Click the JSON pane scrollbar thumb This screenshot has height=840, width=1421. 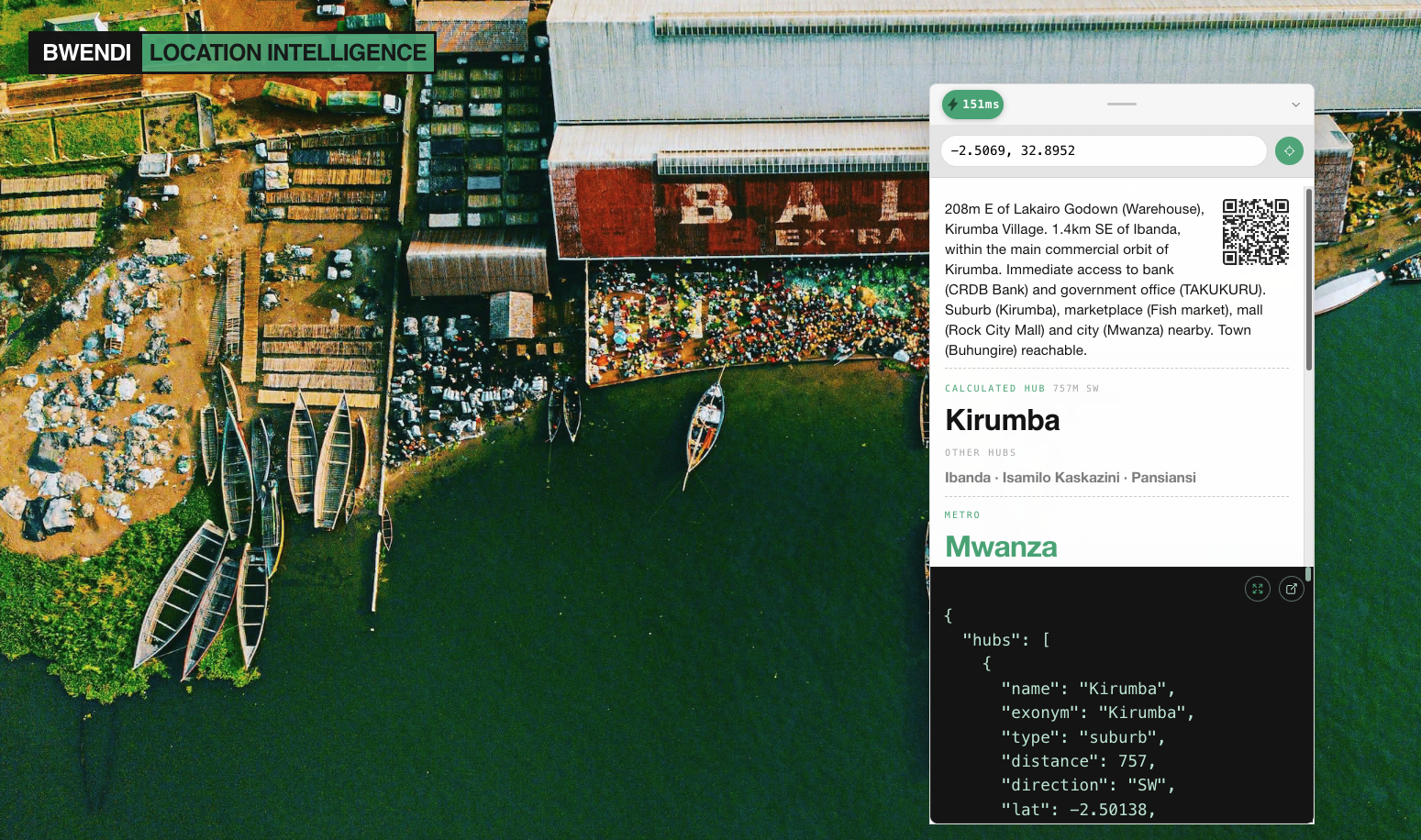click(x=1308, y=574)
